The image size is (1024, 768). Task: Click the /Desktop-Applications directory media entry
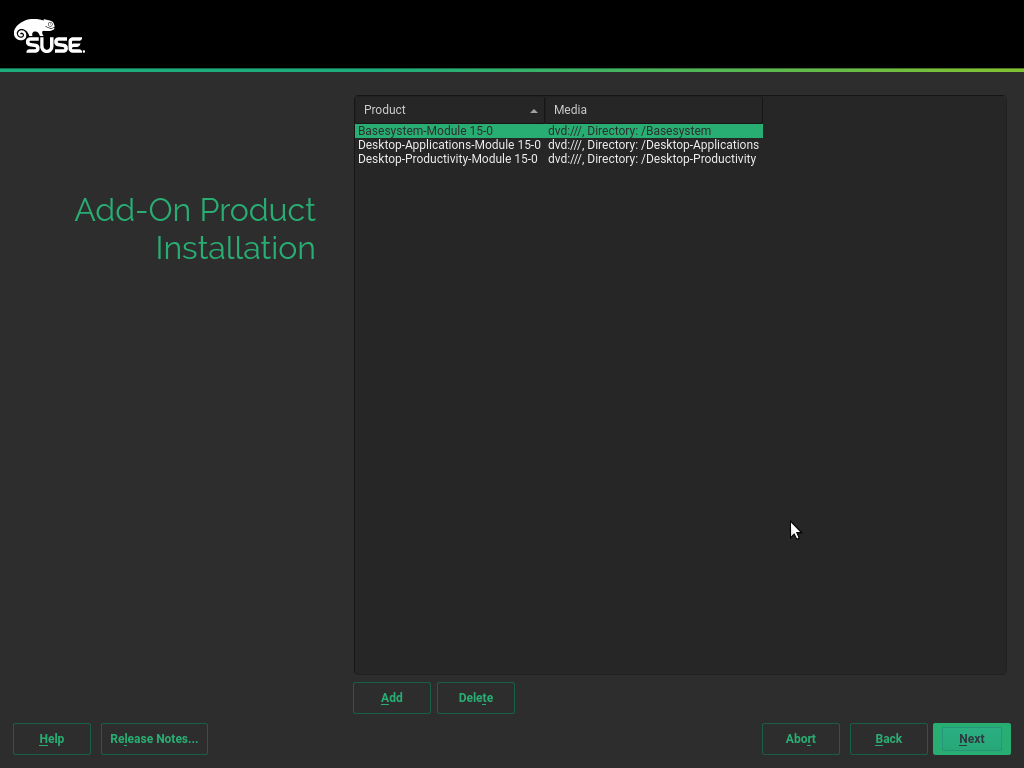(x=653, y=145)
